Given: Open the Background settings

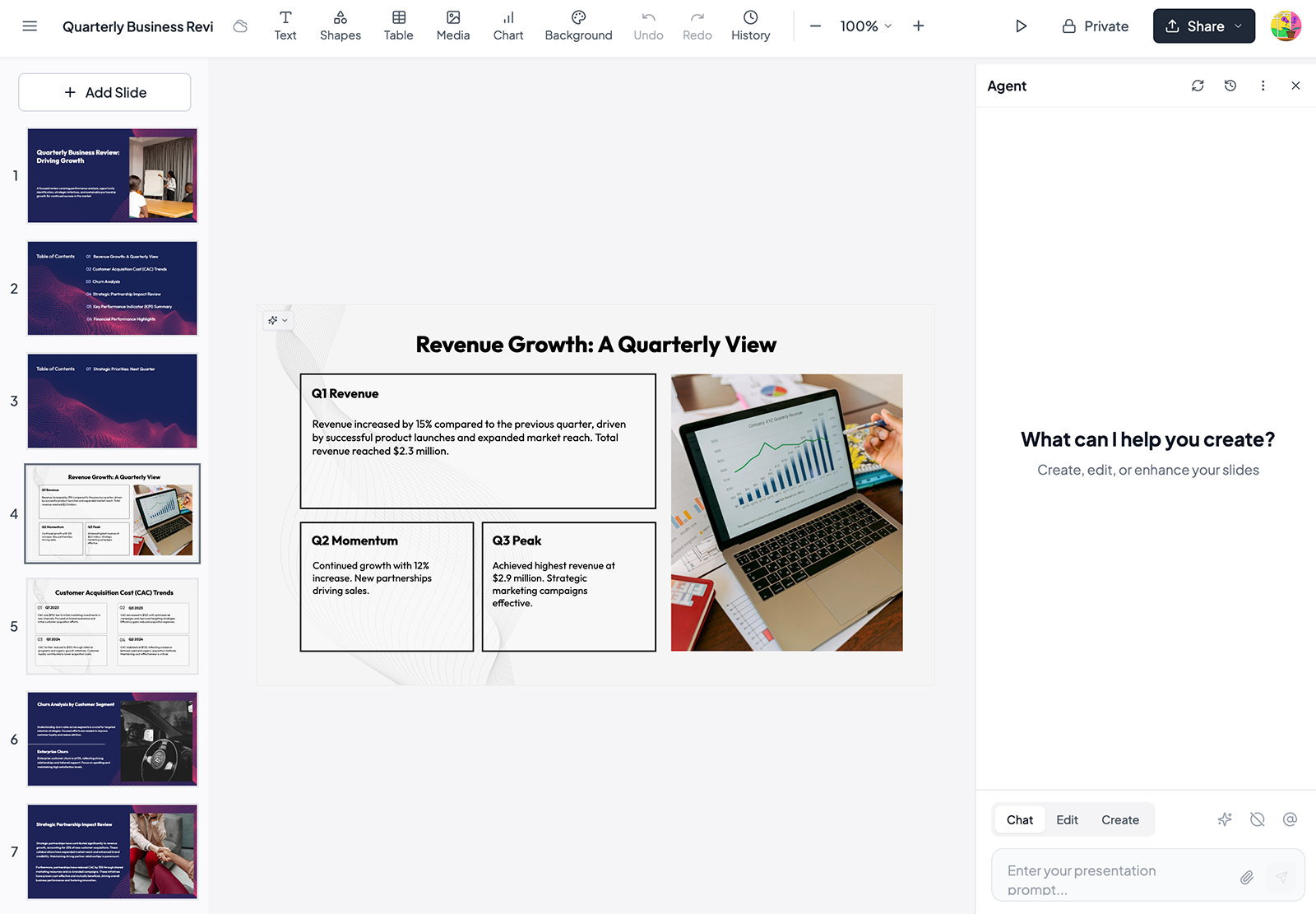Looking at the screenshot, I should click(x=579, y=26).
